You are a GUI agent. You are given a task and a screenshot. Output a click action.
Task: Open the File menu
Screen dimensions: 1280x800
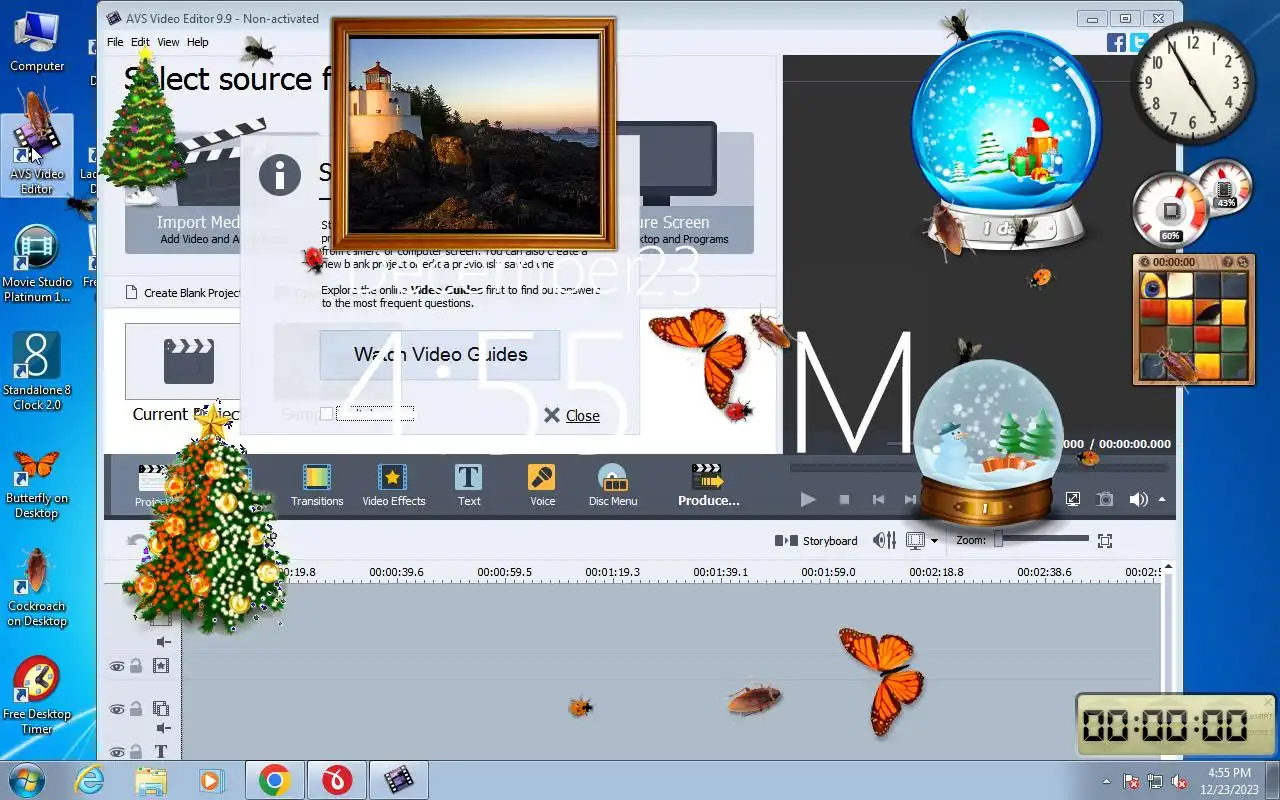point(115,42)
